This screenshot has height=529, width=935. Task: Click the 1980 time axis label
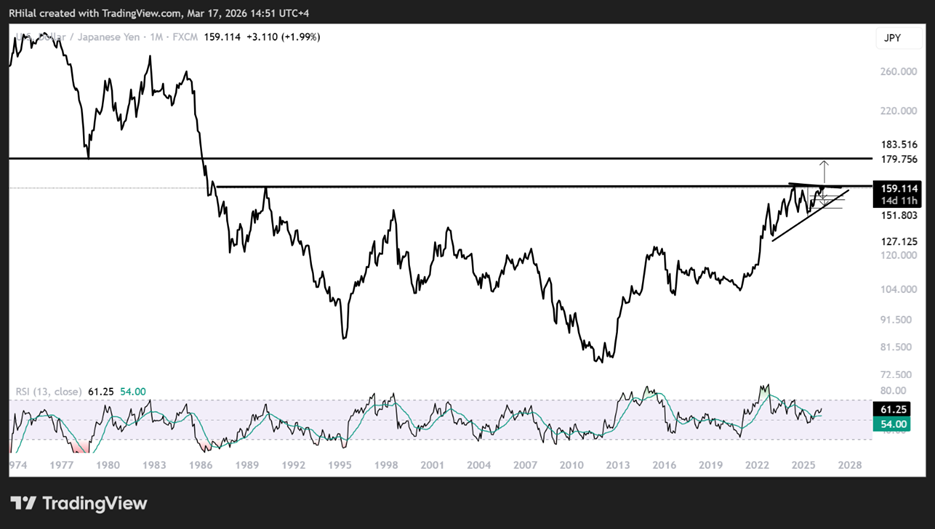tap(108, 465)
